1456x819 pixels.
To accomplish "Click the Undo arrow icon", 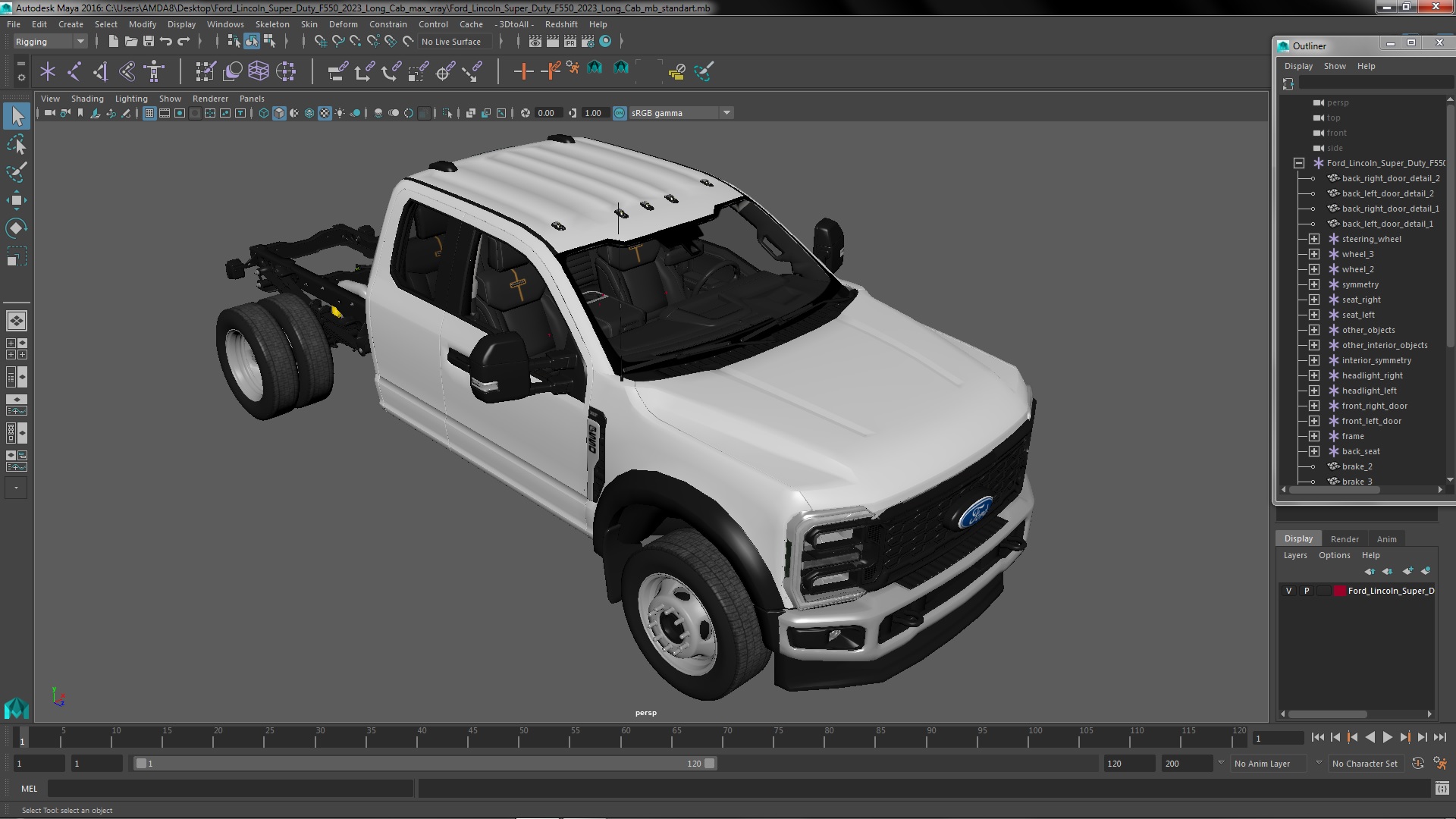I will [x=166, y=42].
